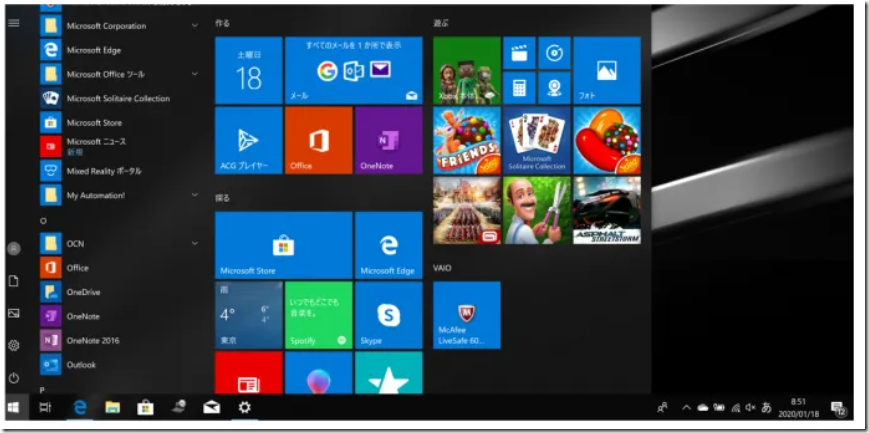Open Outlook in the app list

(x=120, y=364)
